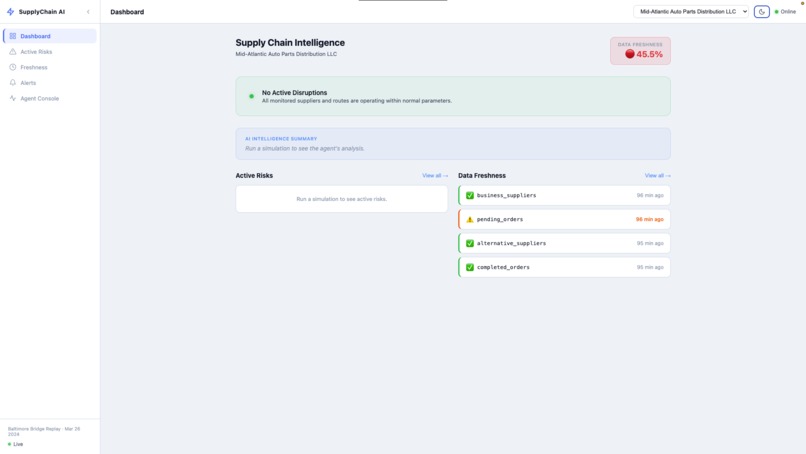
Task: Click the green check icon beside business_suppliers
Action: coord(470,195)
